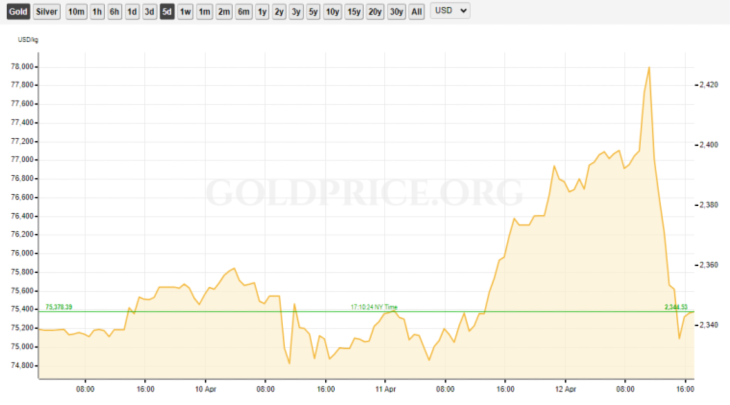Screen dimensions: 730x405
Task: View the 5y gold history
Action: pyautogui.click(x=313, y=12)
